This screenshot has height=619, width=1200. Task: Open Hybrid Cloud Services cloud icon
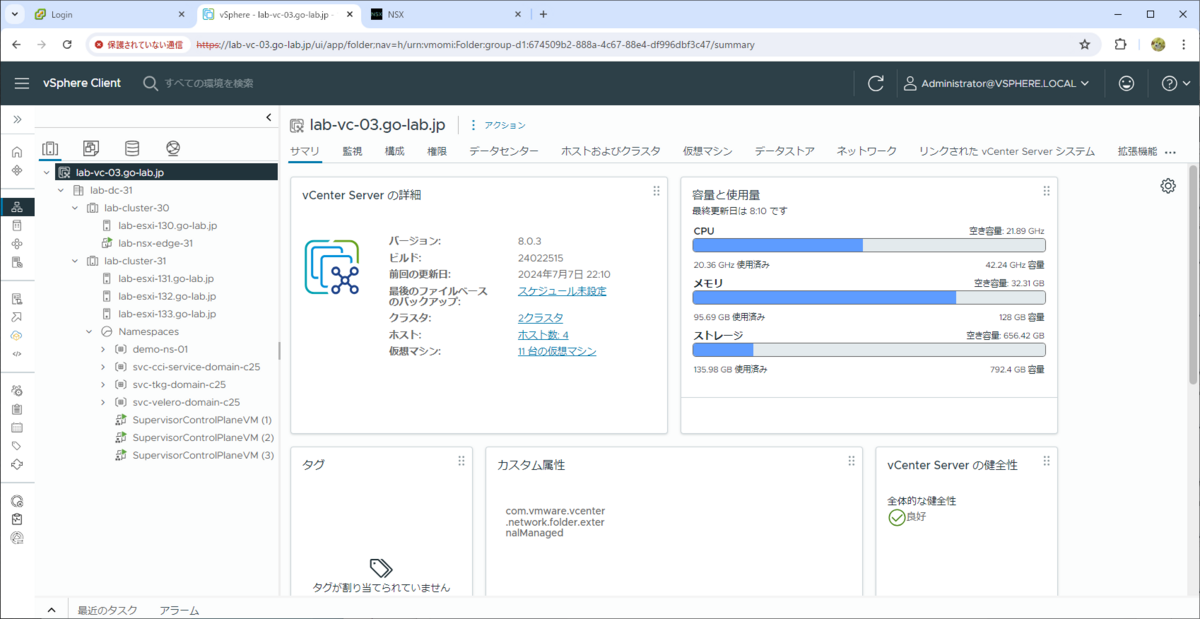pos(17,335)
